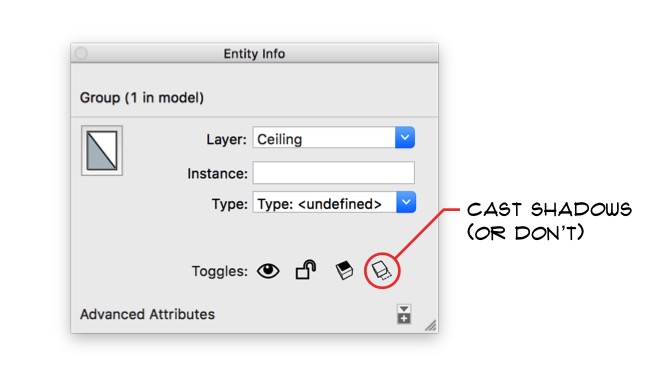This screenshot has height=384, width=672.
Task: Click the empty Instance name field
Action: [333, 173]
